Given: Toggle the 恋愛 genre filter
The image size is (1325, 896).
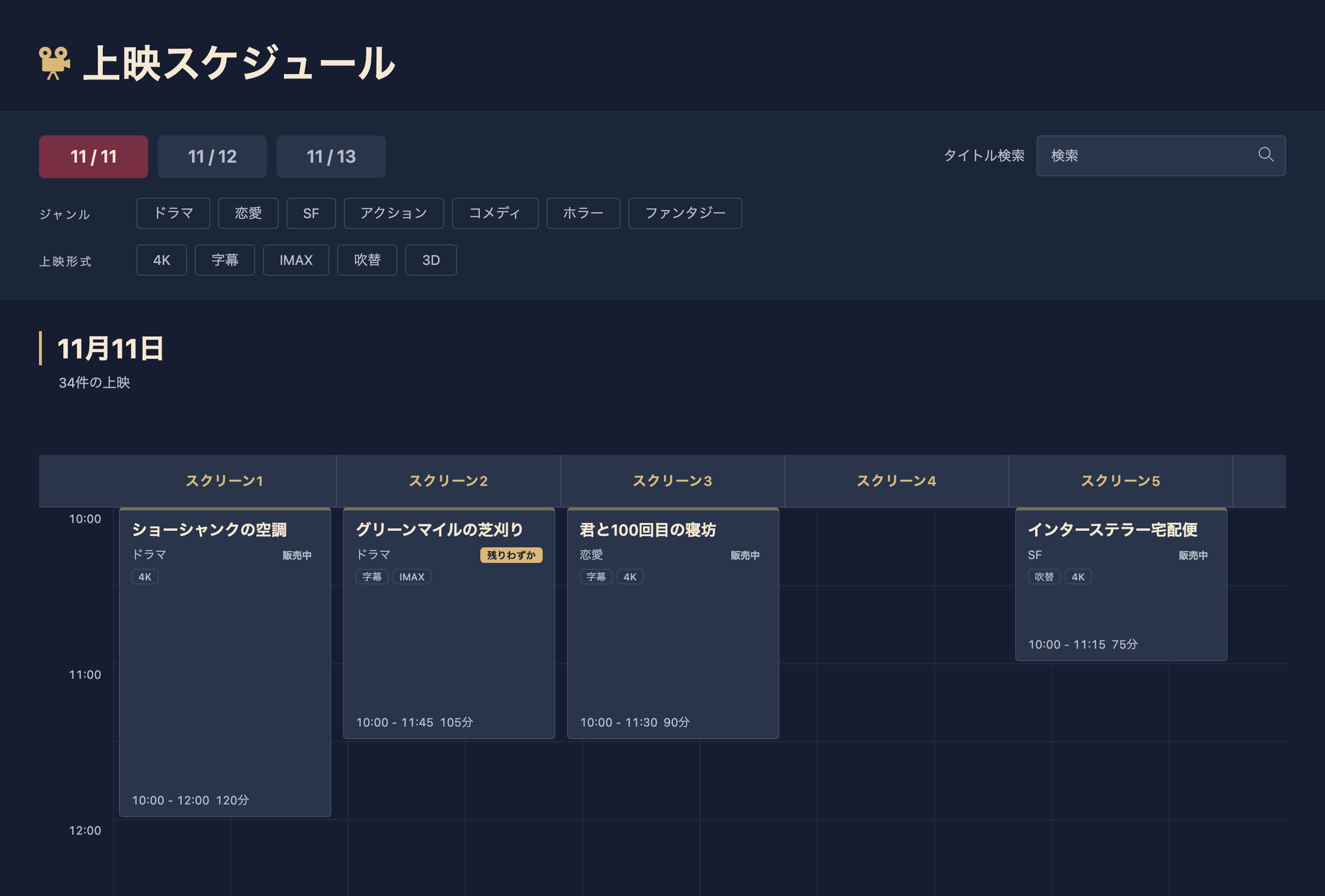Looking at the screenshot, I should click(248, 213).
